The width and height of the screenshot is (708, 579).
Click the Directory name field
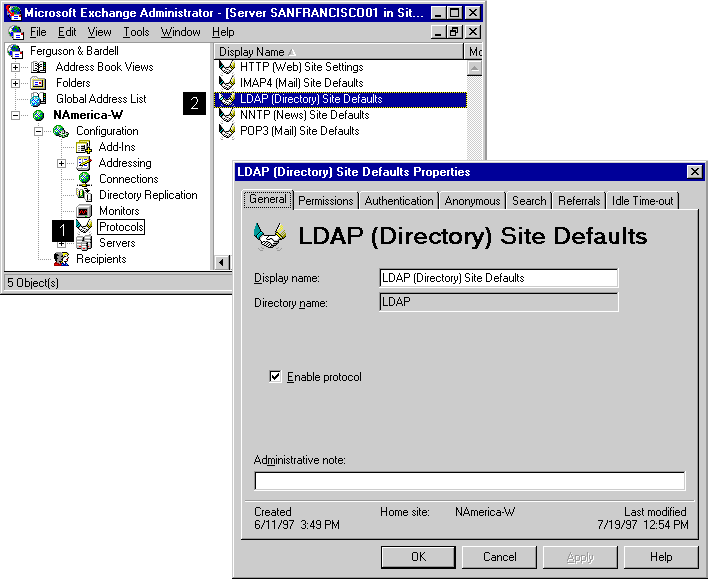coord(498,302)
